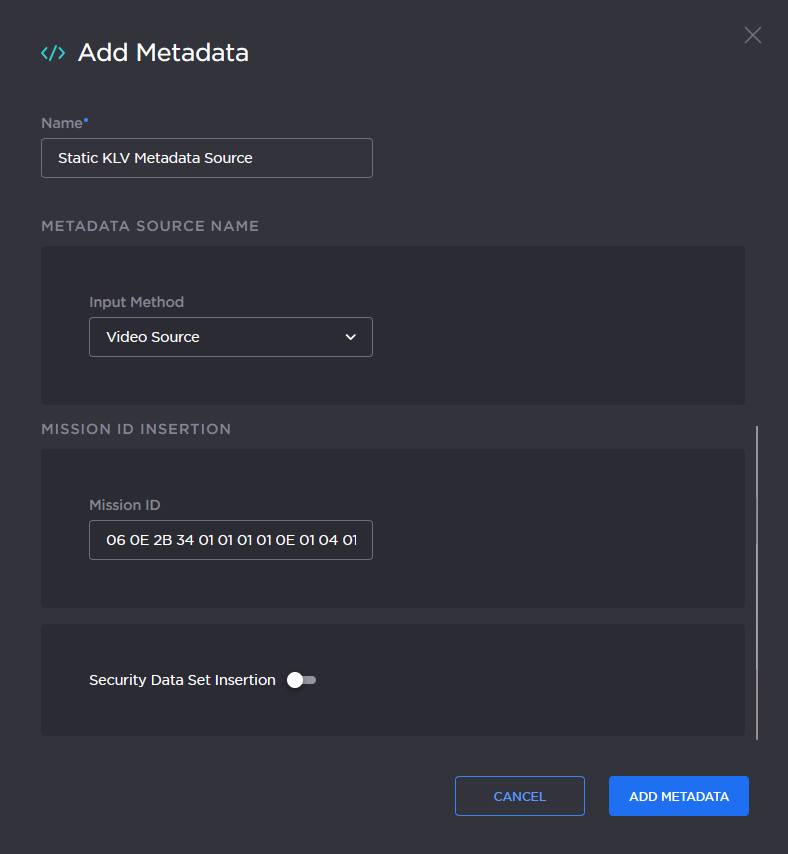
Task: Click the MISSION ID INSERTION section label
Action: coord(136,428)
